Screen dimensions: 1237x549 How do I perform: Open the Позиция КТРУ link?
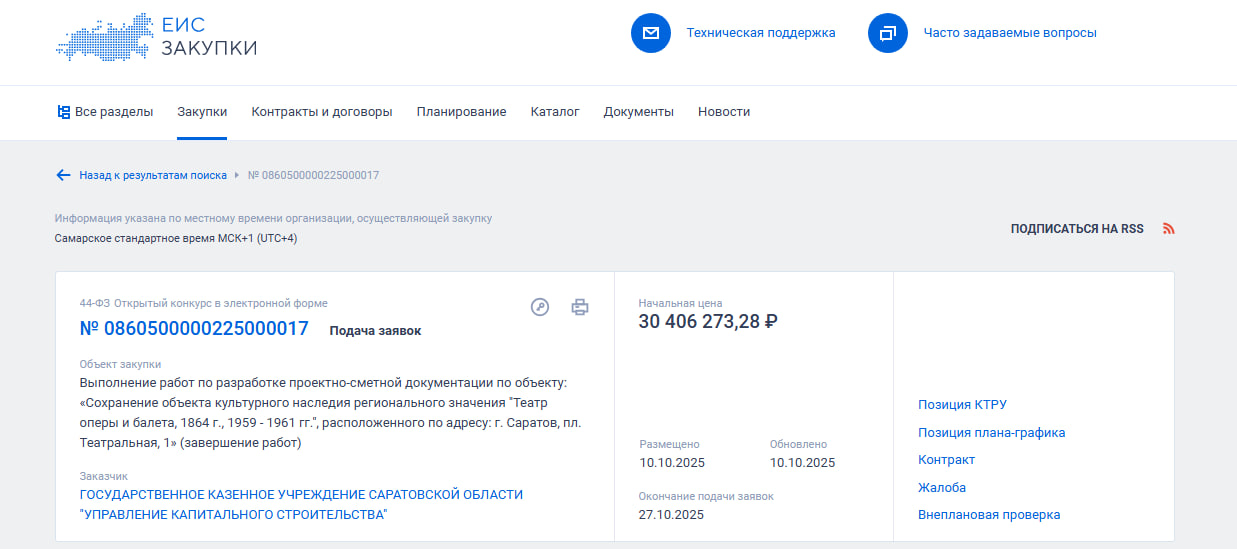click(x=962, y=405)
